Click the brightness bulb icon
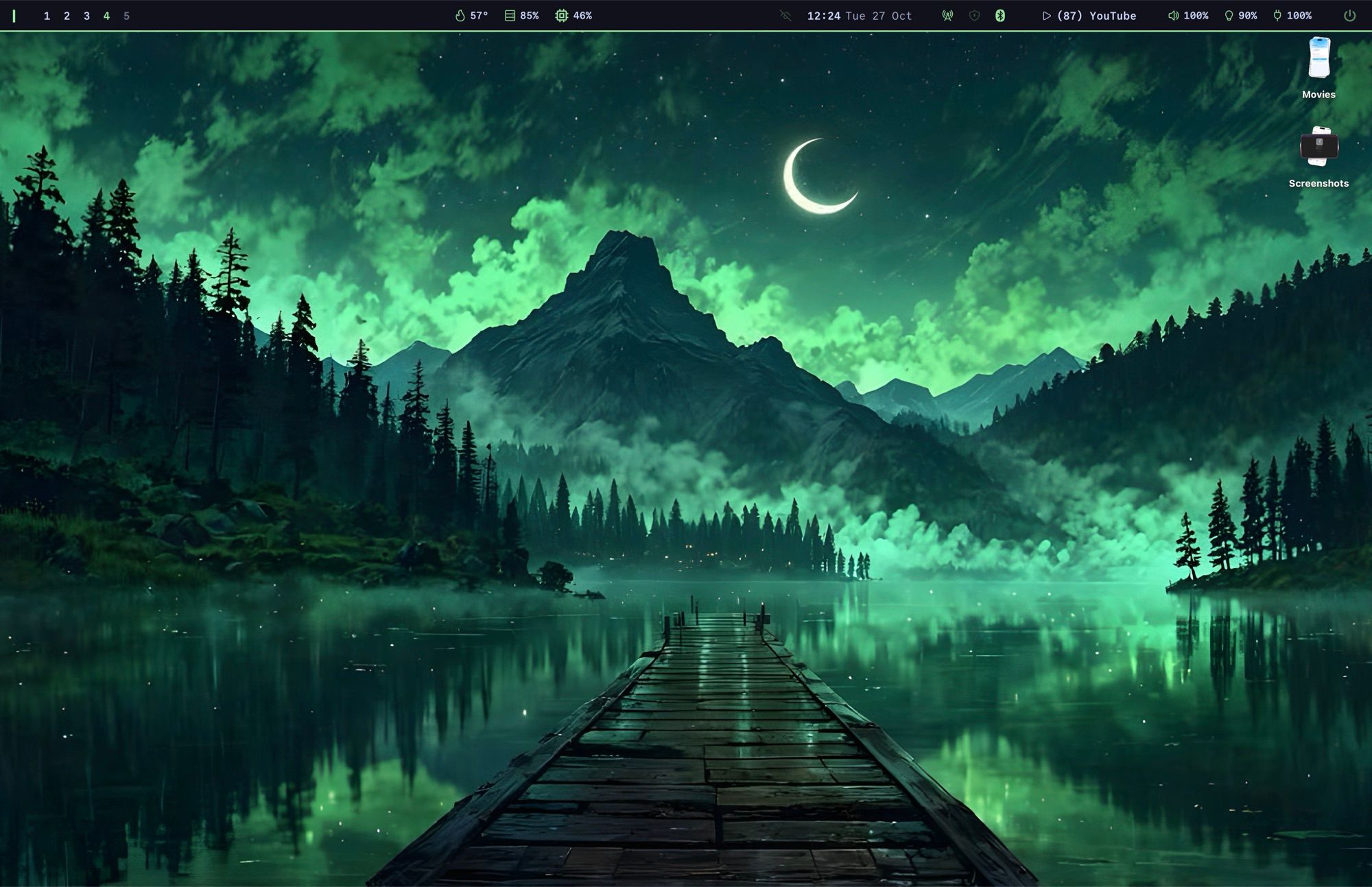The image size is (1372, 887). coord(1229,15)
